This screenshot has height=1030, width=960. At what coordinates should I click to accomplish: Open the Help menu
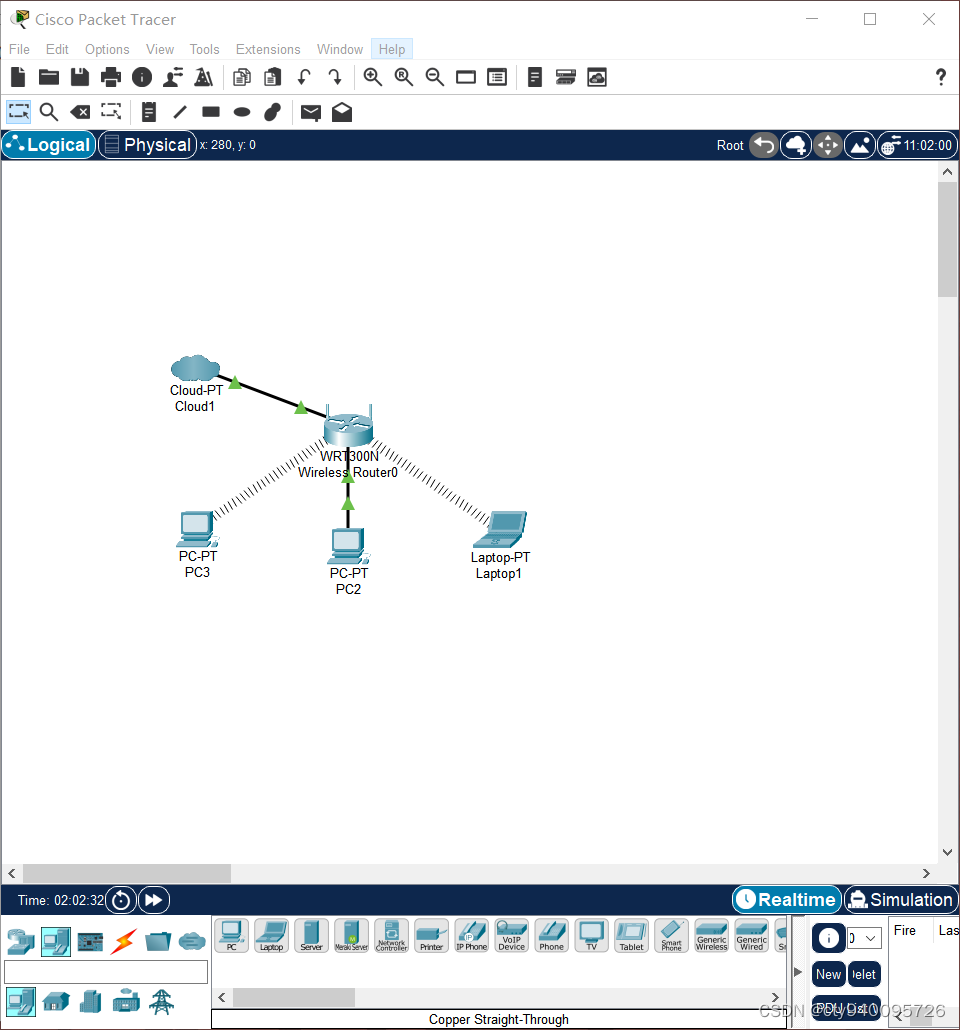click(392, 49)
